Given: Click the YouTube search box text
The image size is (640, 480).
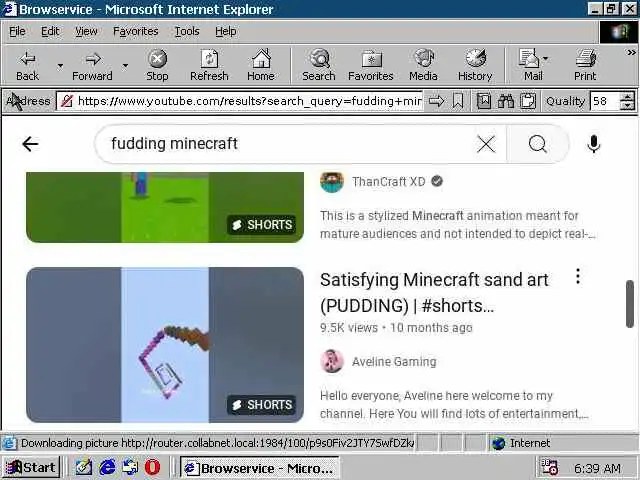Looking at the screenshot, I should 174,144.
